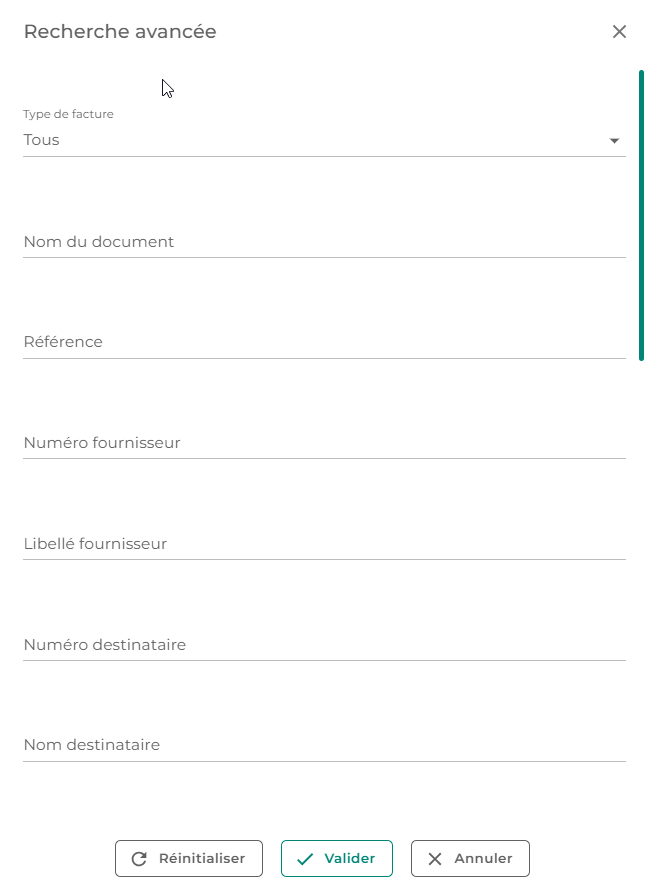656x883 pixels.
Task: Click the Nom destinataire text field
Action: [x=324, y=745]
